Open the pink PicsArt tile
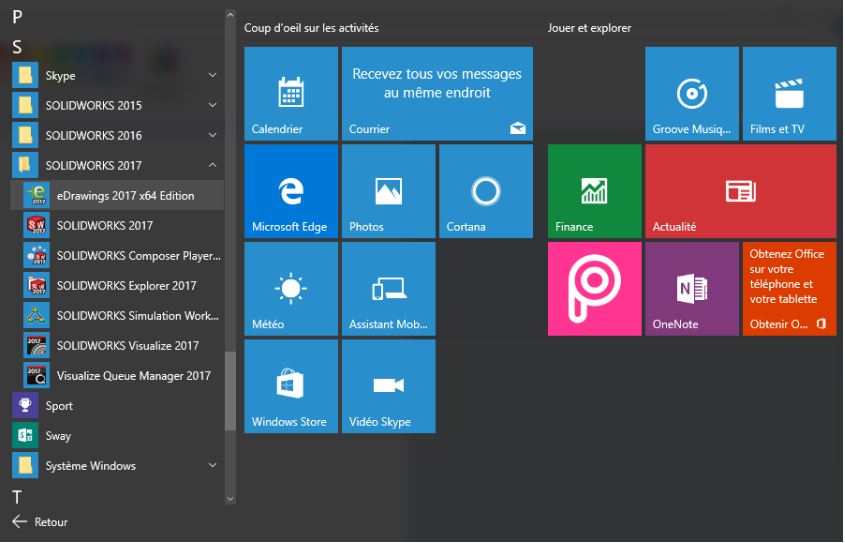Image resolution: width=845 pixels, height=543 pixels. pos(594,289)
